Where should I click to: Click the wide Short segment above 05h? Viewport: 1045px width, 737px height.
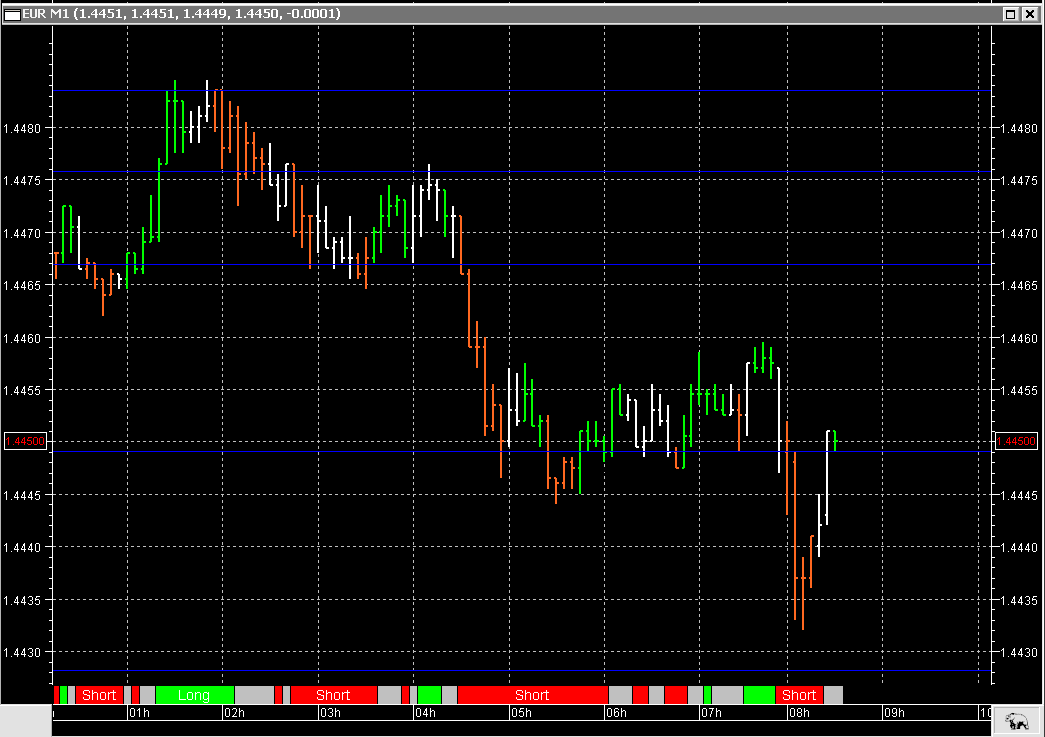click(531, 695)
